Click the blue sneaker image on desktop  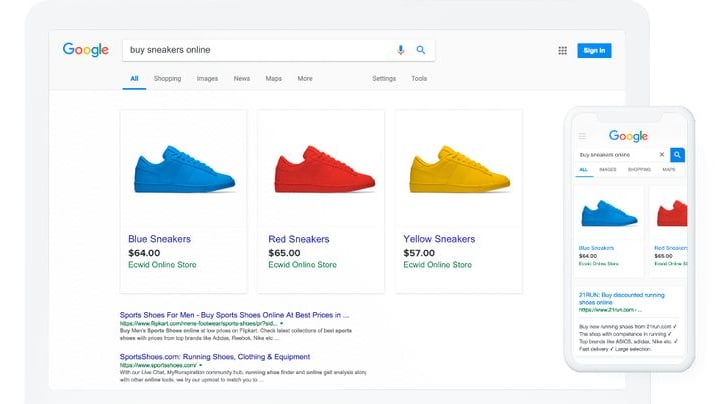coord(184,169)
